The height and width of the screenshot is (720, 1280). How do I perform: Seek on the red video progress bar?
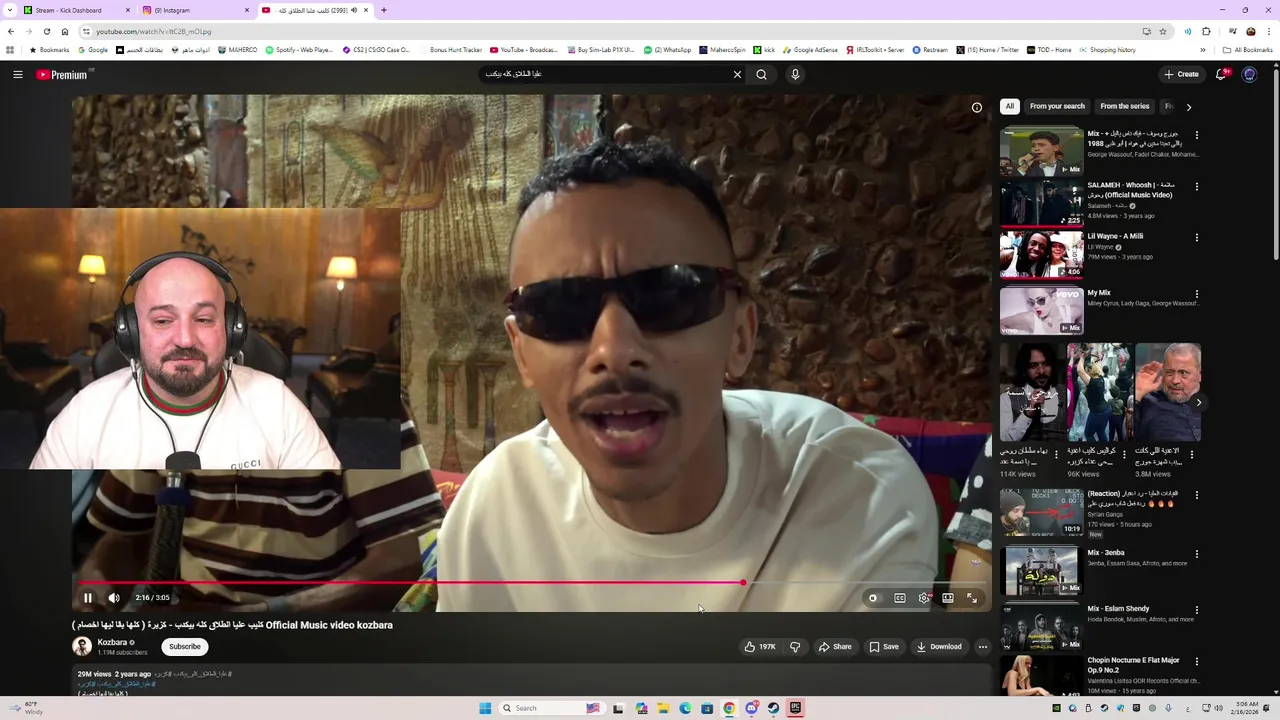point(531,582)
